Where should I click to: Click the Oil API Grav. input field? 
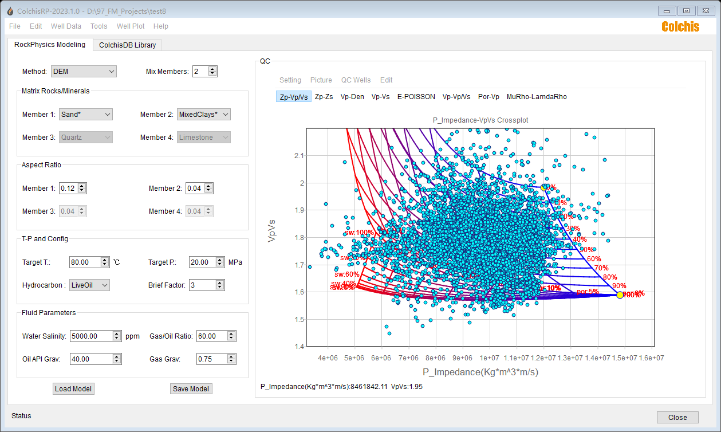tap(92, 359)
